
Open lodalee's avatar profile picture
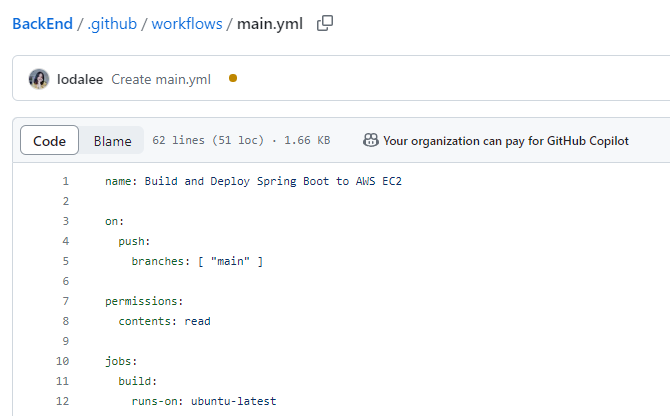(x=39, y=79)
